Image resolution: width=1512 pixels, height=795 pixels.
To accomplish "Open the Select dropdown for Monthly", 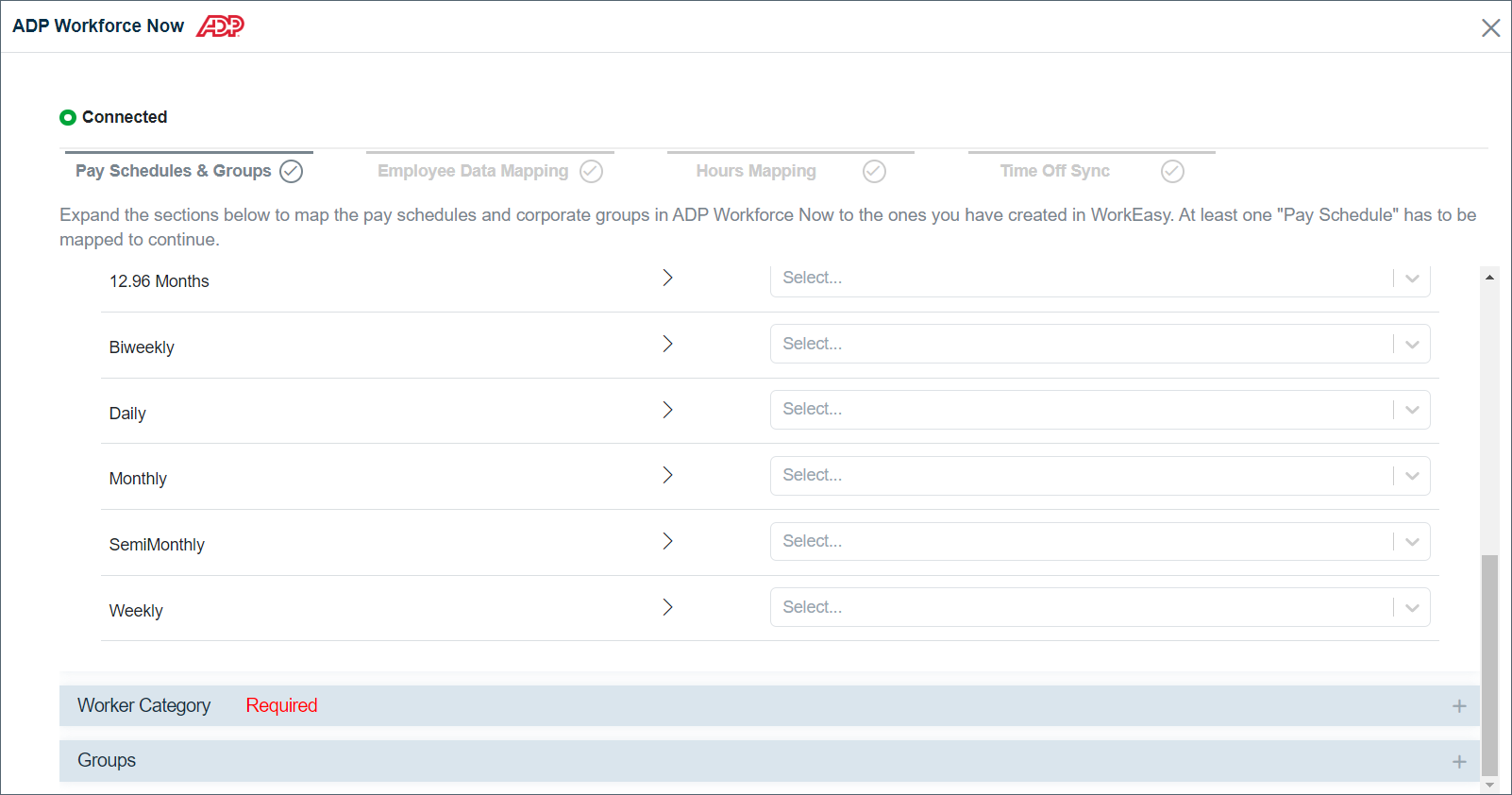I will (1100, 476).
